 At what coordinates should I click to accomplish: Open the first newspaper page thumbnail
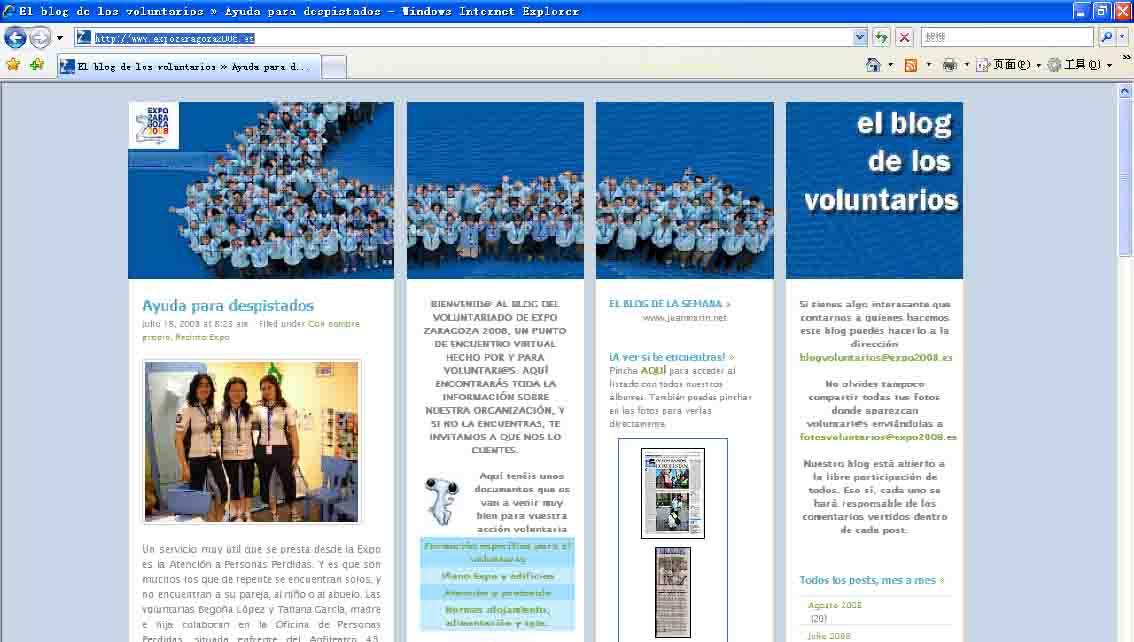673,493
